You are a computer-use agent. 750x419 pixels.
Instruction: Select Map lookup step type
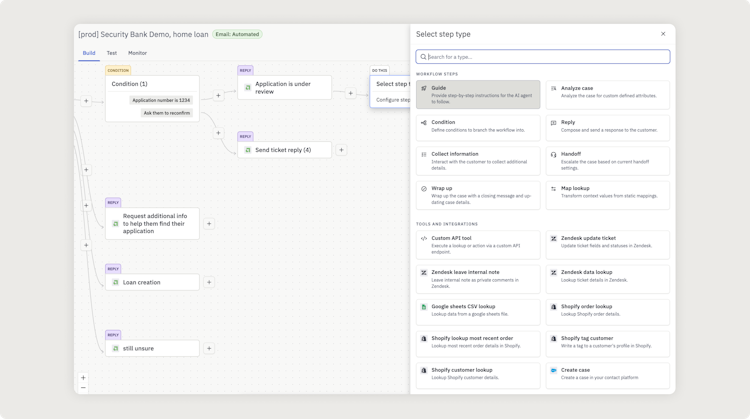click(607, 193)
